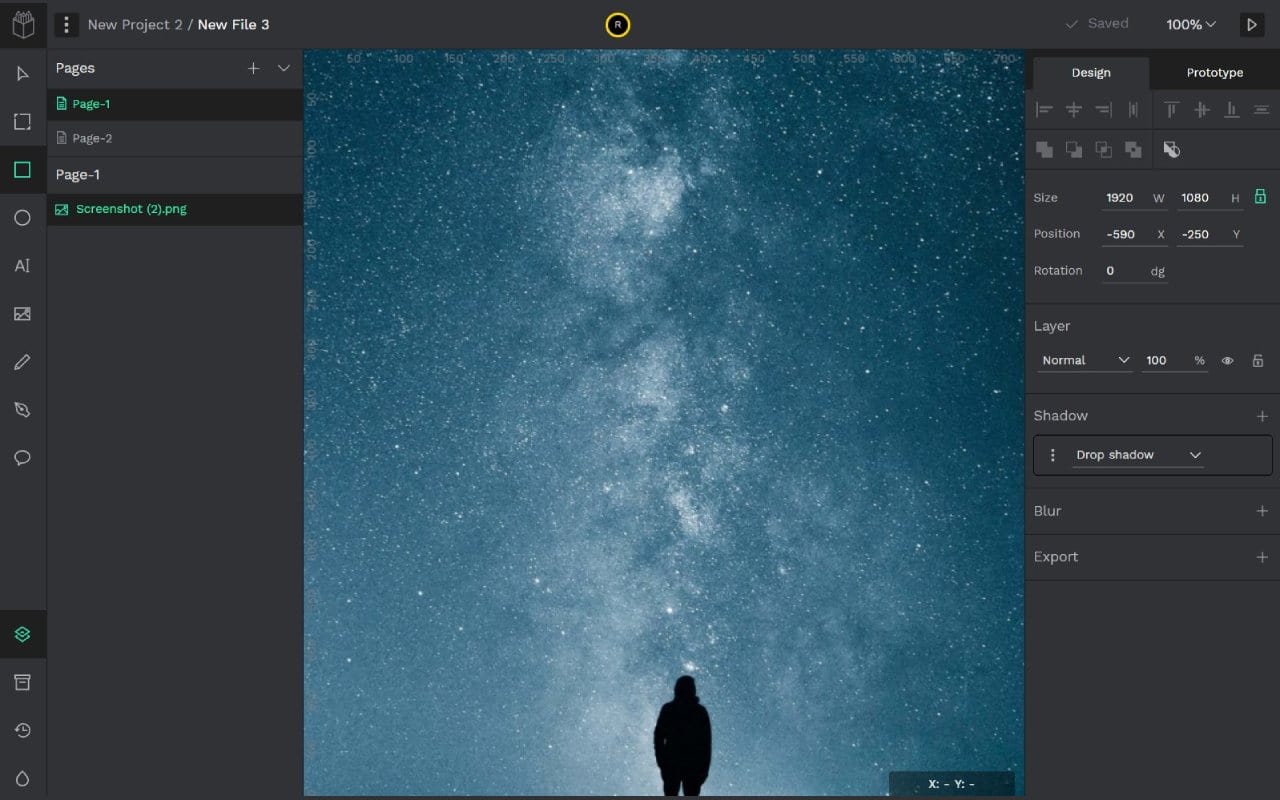Hide the layer using the eye toggle
The height and width of the screenshot is (800, 1280).
click(x=1228, y=360)
